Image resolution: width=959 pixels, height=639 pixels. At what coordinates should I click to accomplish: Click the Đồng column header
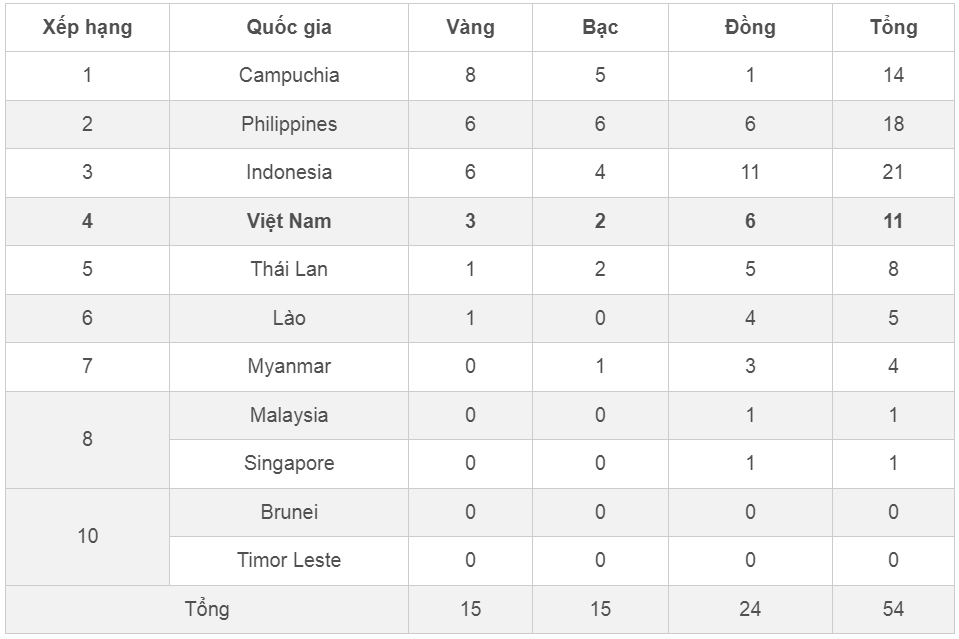pyautogui.click(x=750, y=27)
